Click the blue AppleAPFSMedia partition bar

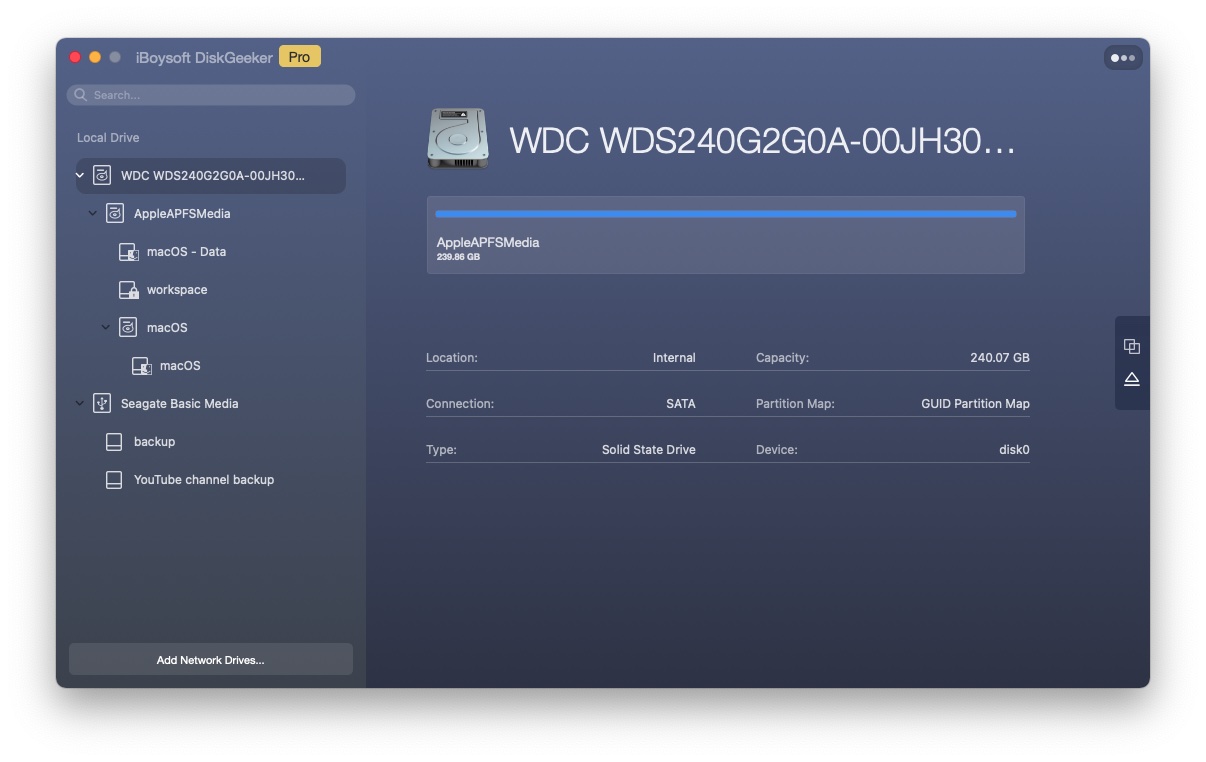[x=725, y=214]
